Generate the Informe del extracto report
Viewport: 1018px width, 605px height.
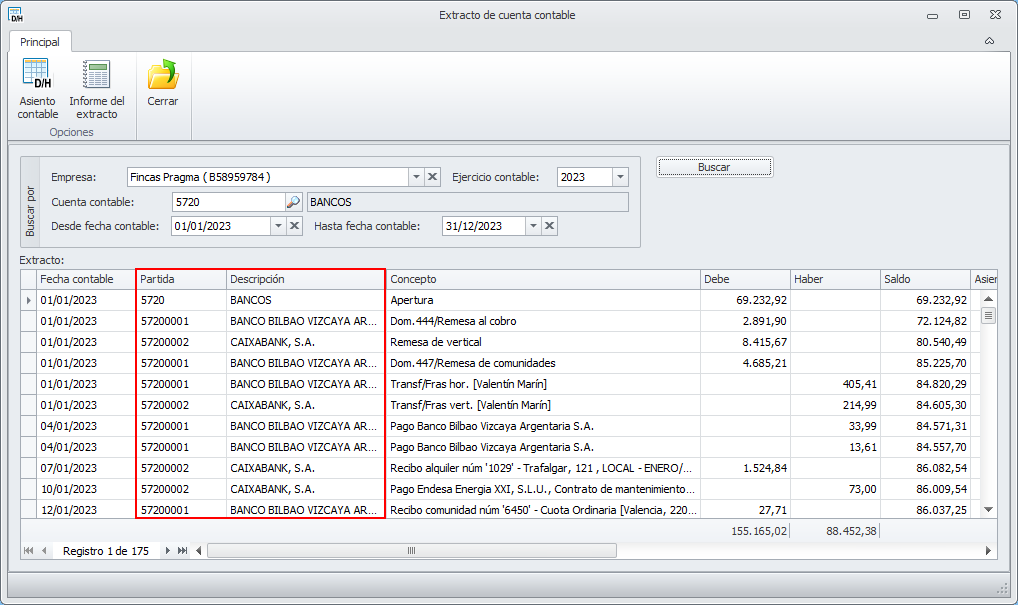97,88
